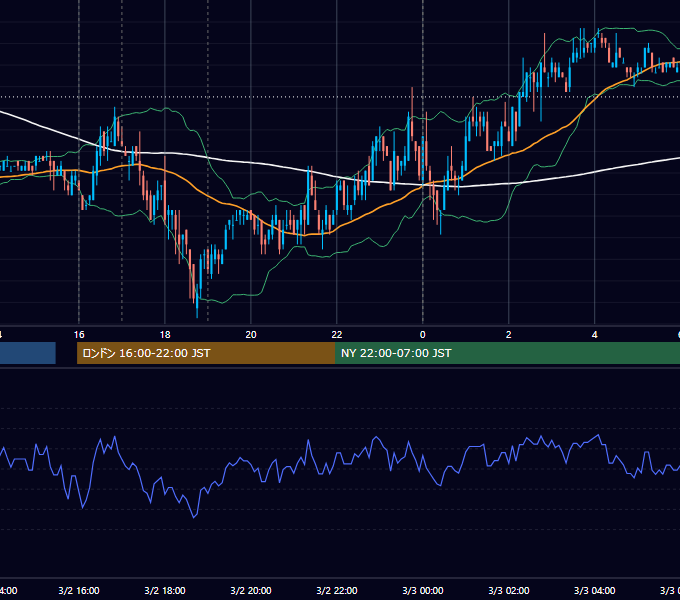Screen dimensions: 680x600
Task: Click the '3/2 22:00' time axis label
Action: tap(337, 591)
